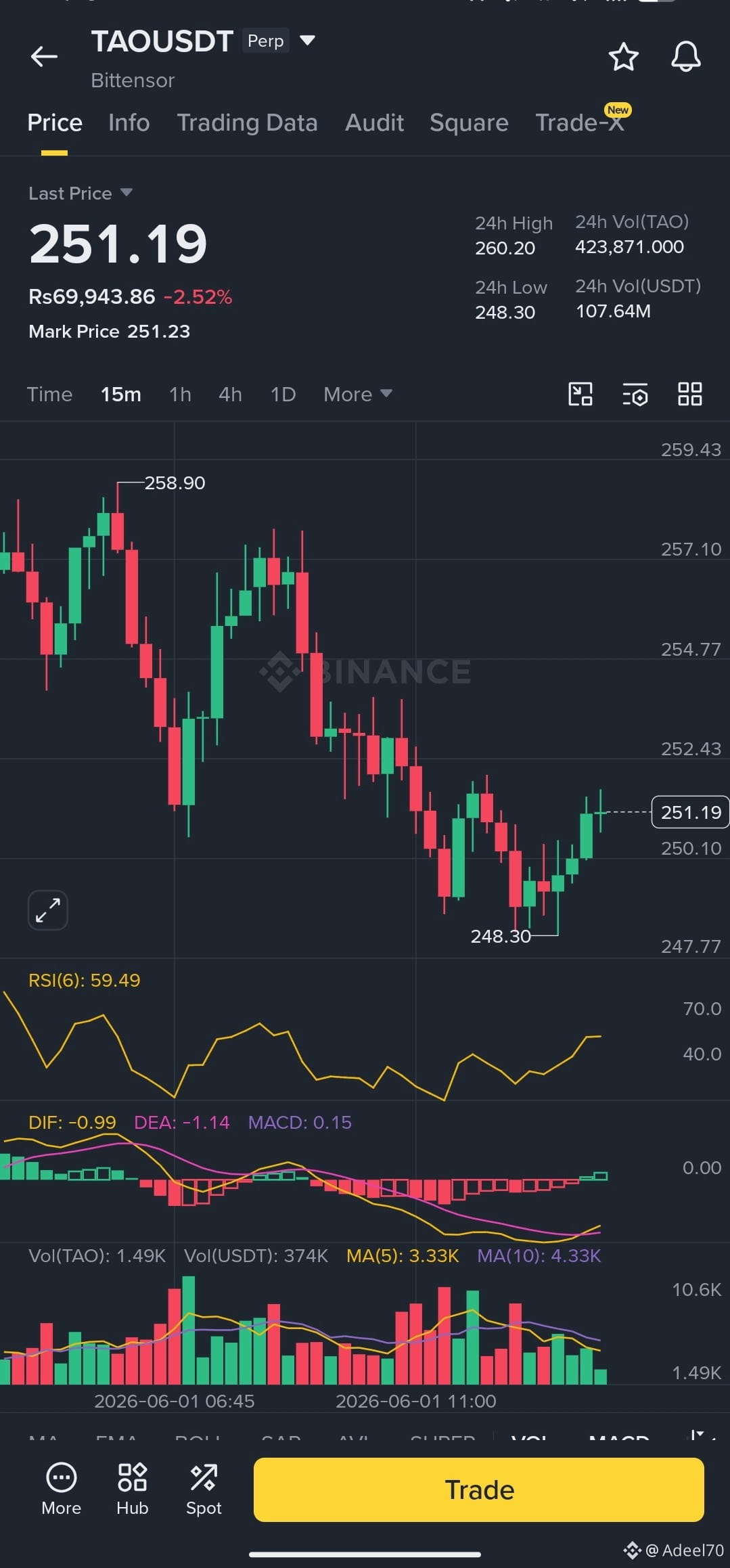Tap the Perp contract badge
The width and height of the screenshot is (730, 1568).
265,41
